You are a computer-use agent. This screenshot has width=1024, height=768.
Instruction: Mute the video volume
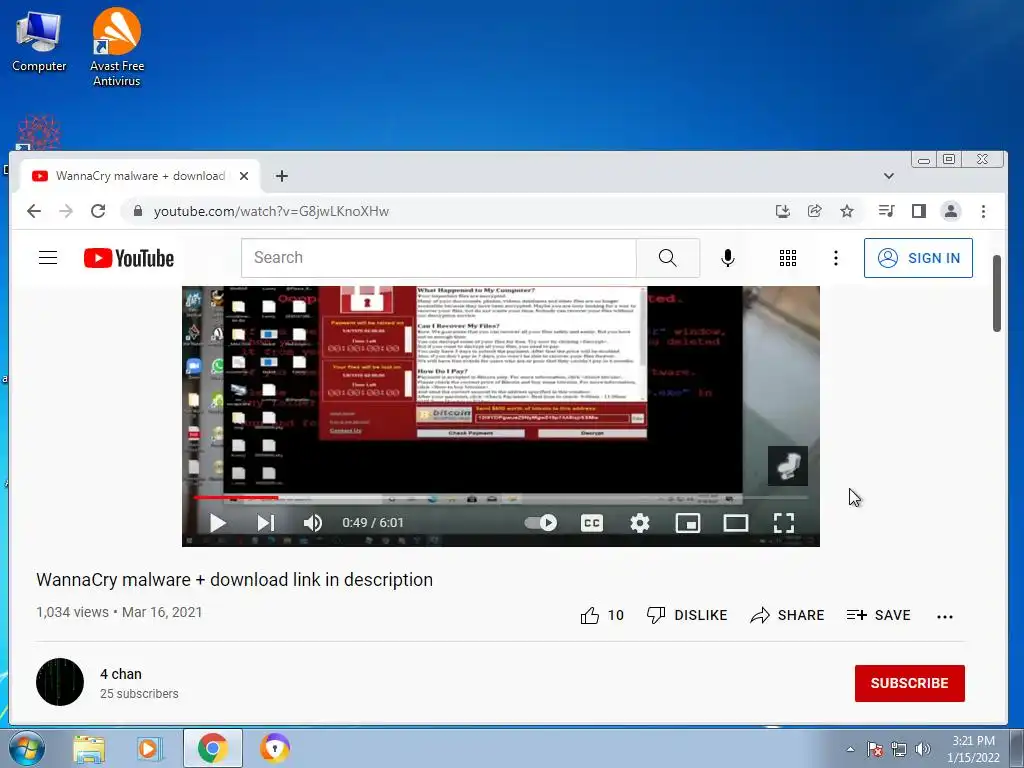click(313, 522)
